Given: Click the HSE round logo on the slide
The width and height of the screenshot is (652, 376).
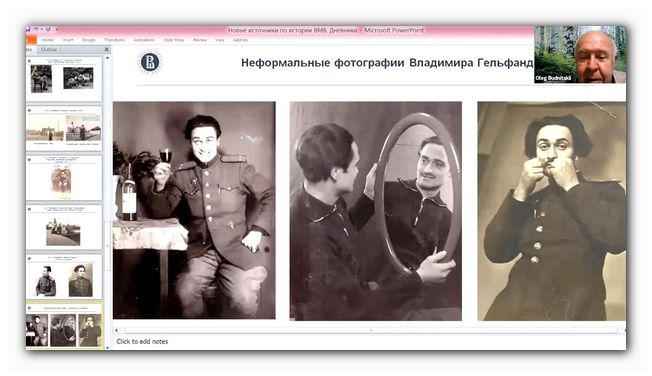Looking at the screenshot, I should [150, 62].
